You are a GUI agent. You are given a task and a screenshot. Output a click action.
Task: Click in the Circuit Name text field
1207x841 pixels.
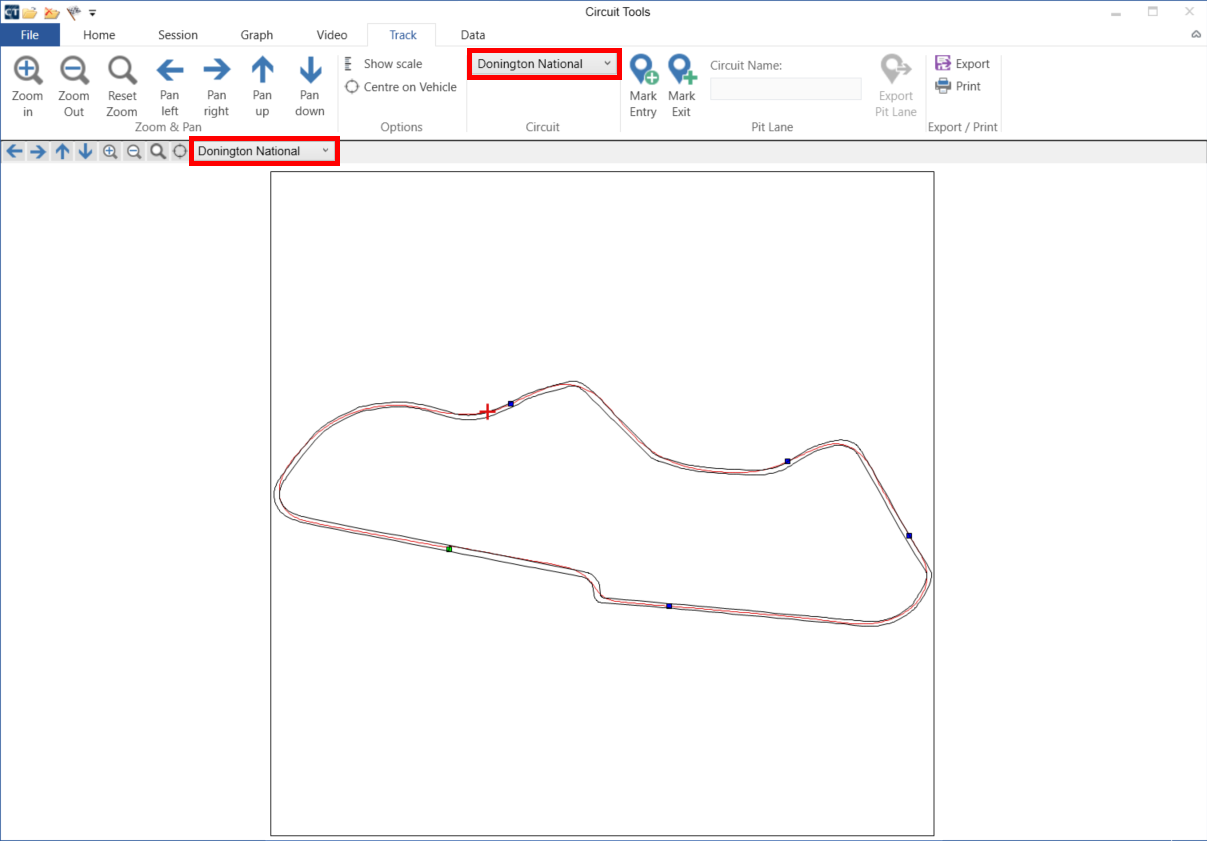pos(785,89)
